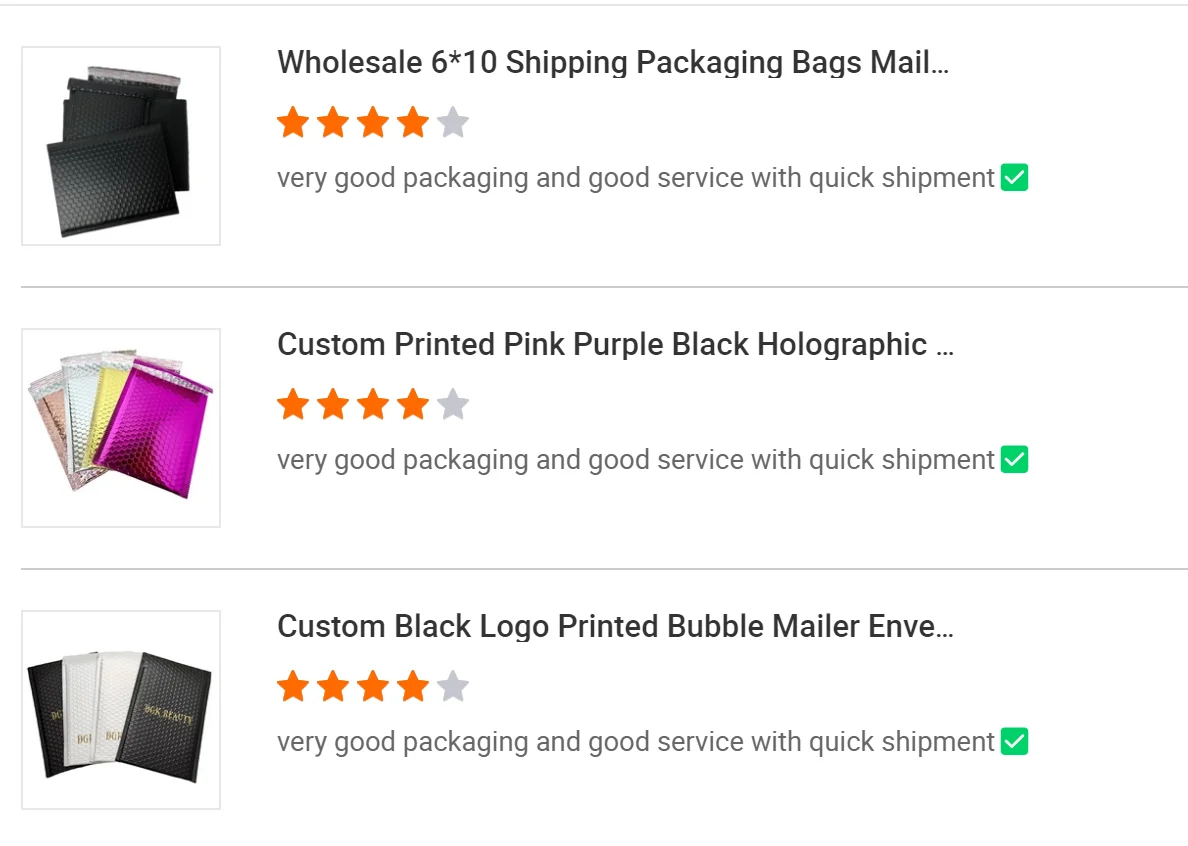Click second orange star under Black Logo mailer
Screen dimensions: 1188x846
(x=333, y=687)
